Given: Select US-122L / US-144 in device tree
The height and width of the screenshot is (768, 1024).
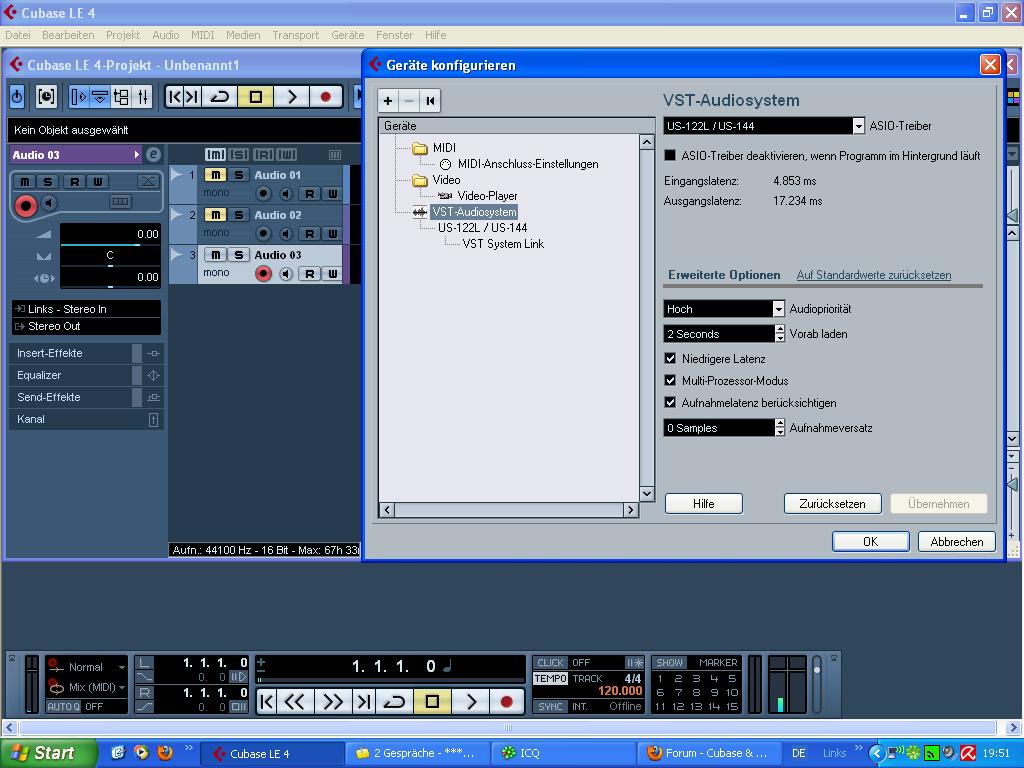Looking at the screenshot, I should coord(483,228).
